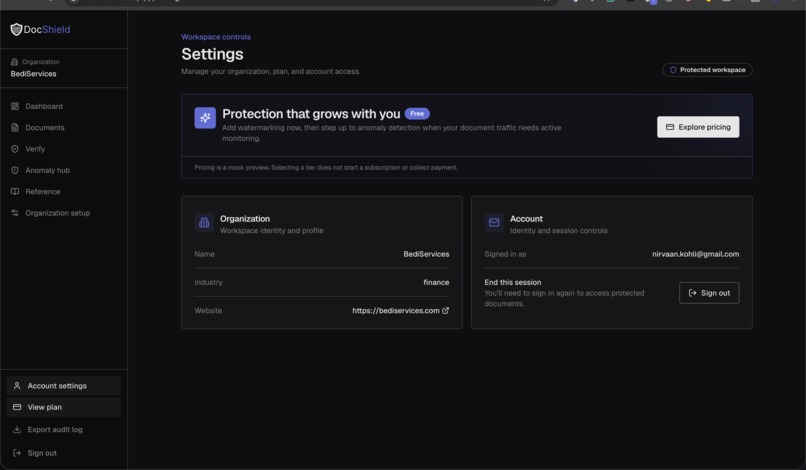Click the Account card envelope icon
Viewport: 806px width, 470px height.
point(494,223)
